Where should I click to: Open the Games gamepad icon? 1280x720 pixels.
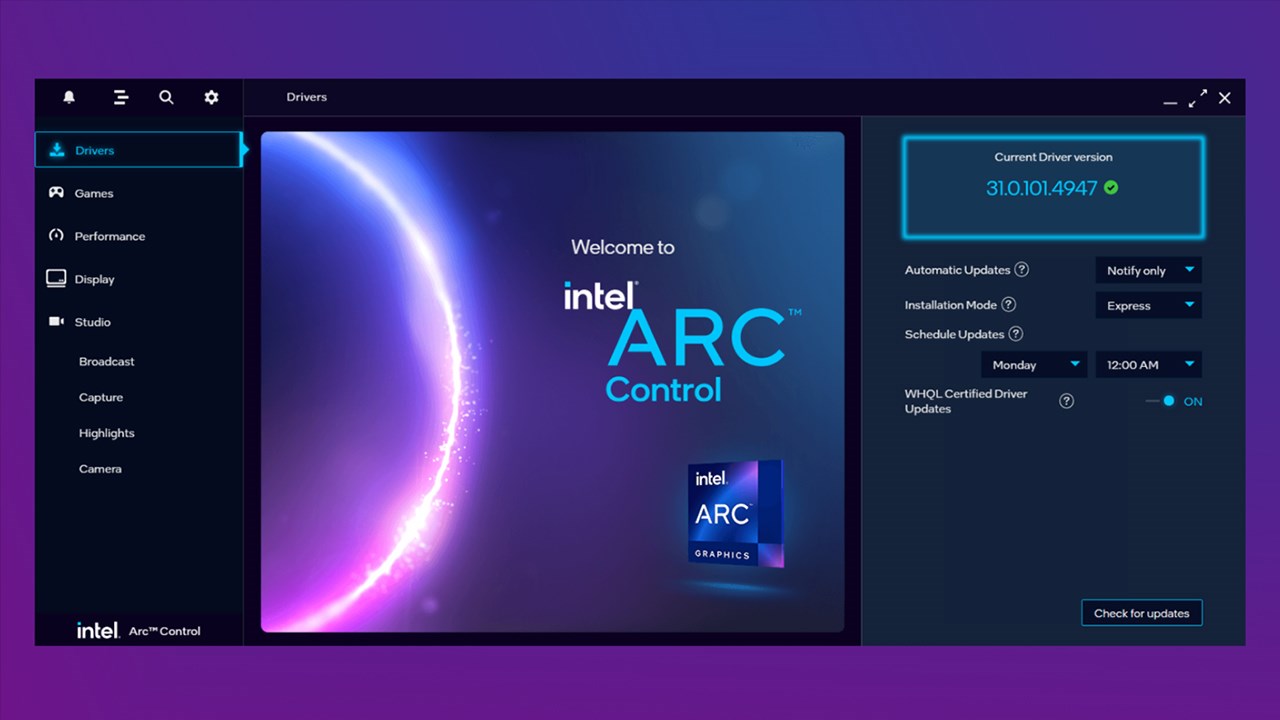pos(57,193)
